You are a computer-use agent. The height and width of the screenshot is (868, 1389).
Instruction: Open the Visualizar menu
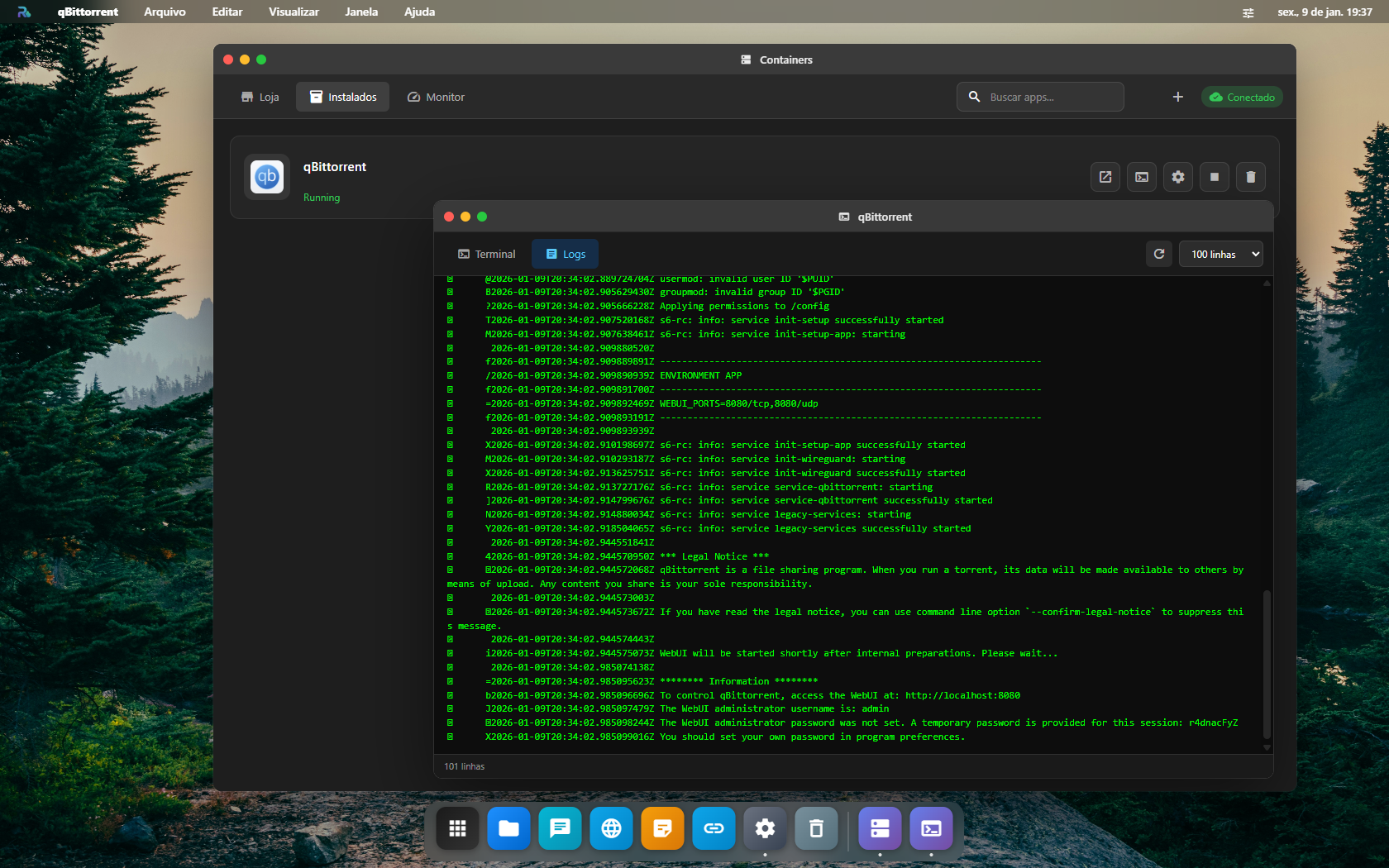pyautogui.click(x=293, y=12)
